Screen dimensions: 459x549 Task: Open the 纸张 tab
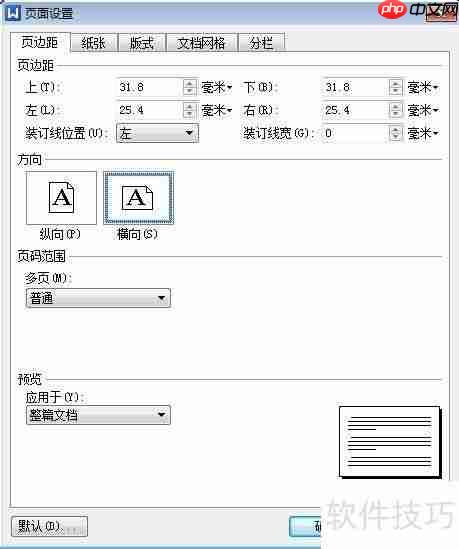tap(93, 43)
